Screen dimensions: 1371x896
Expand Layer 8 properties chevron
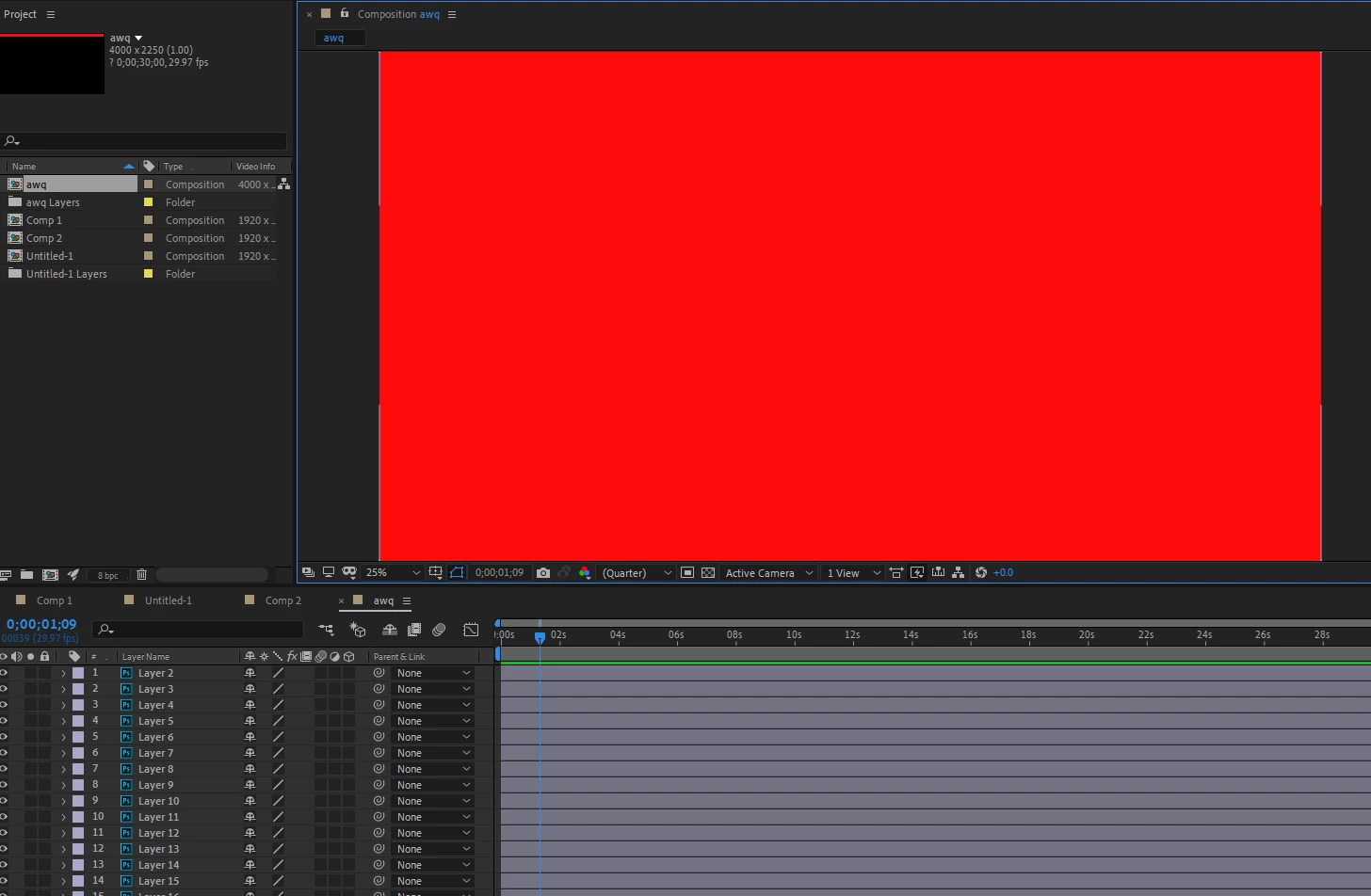click(x=63, y=770)
